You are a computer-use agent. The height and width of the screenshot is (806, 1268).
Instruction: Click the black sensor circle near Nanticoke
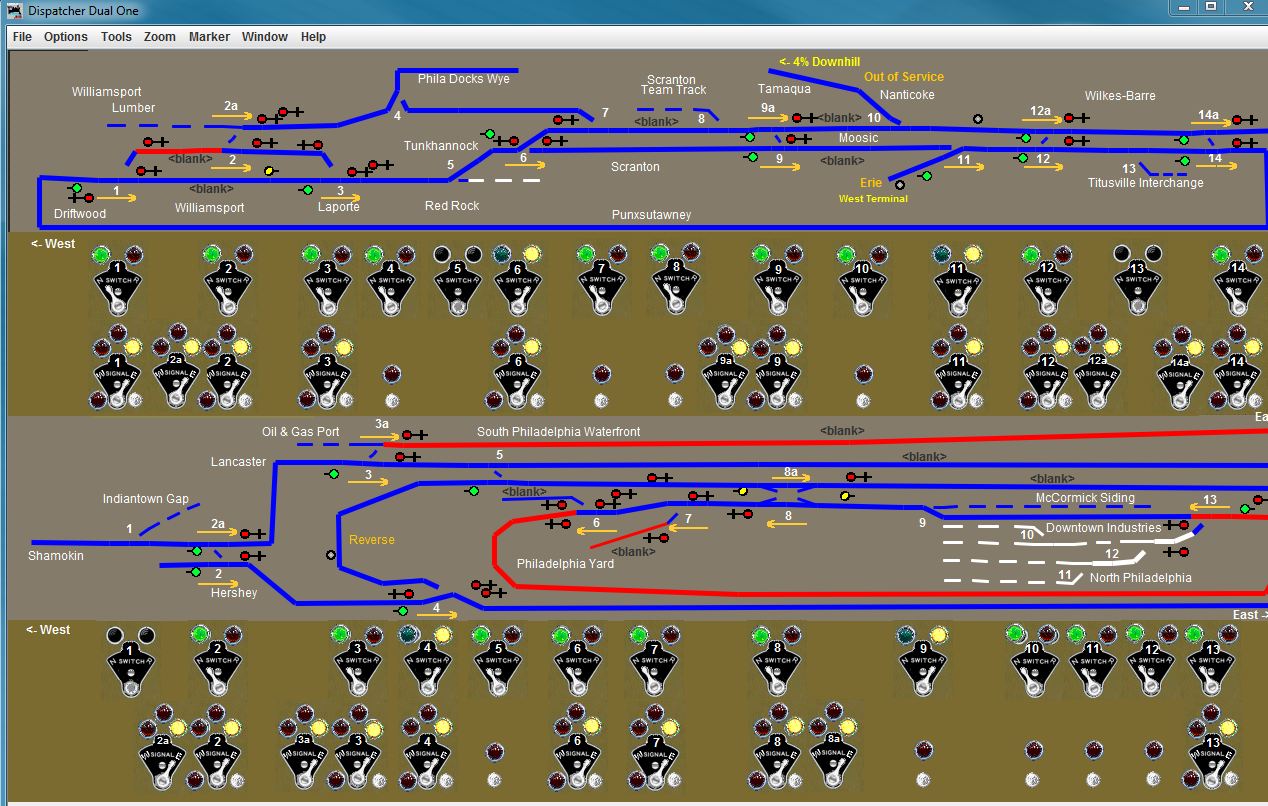[978, 119]
